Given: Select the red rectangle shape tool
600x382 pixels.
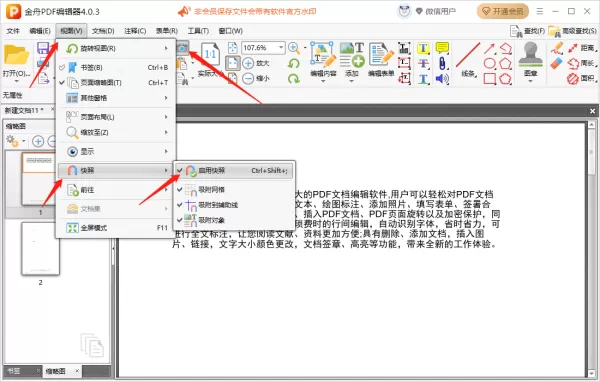Looking at the screenshot, I should pyautogui.click(x=489, y=78).
